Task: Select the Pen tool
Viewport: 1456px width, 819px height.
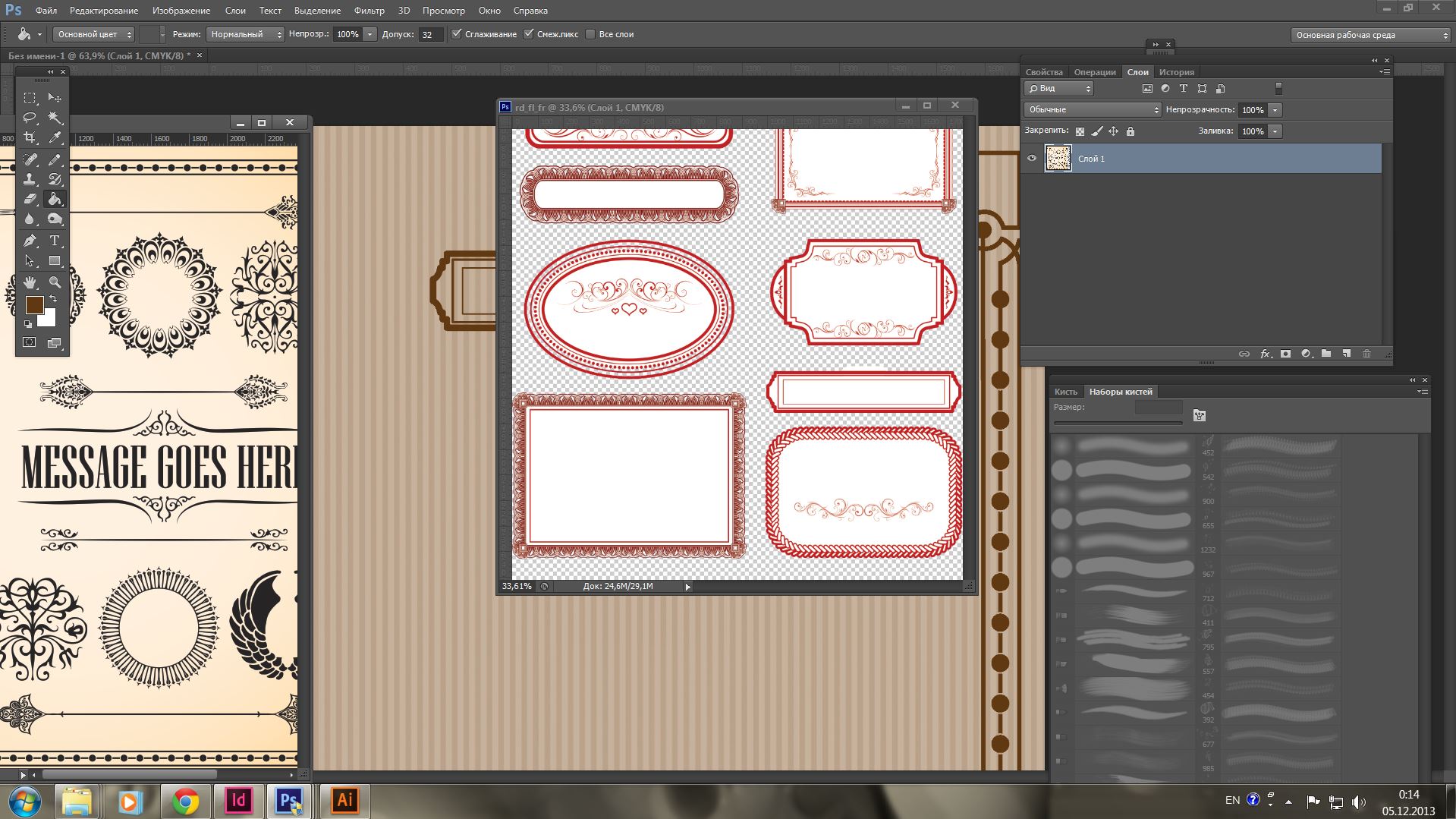Action: click(30, 241)
